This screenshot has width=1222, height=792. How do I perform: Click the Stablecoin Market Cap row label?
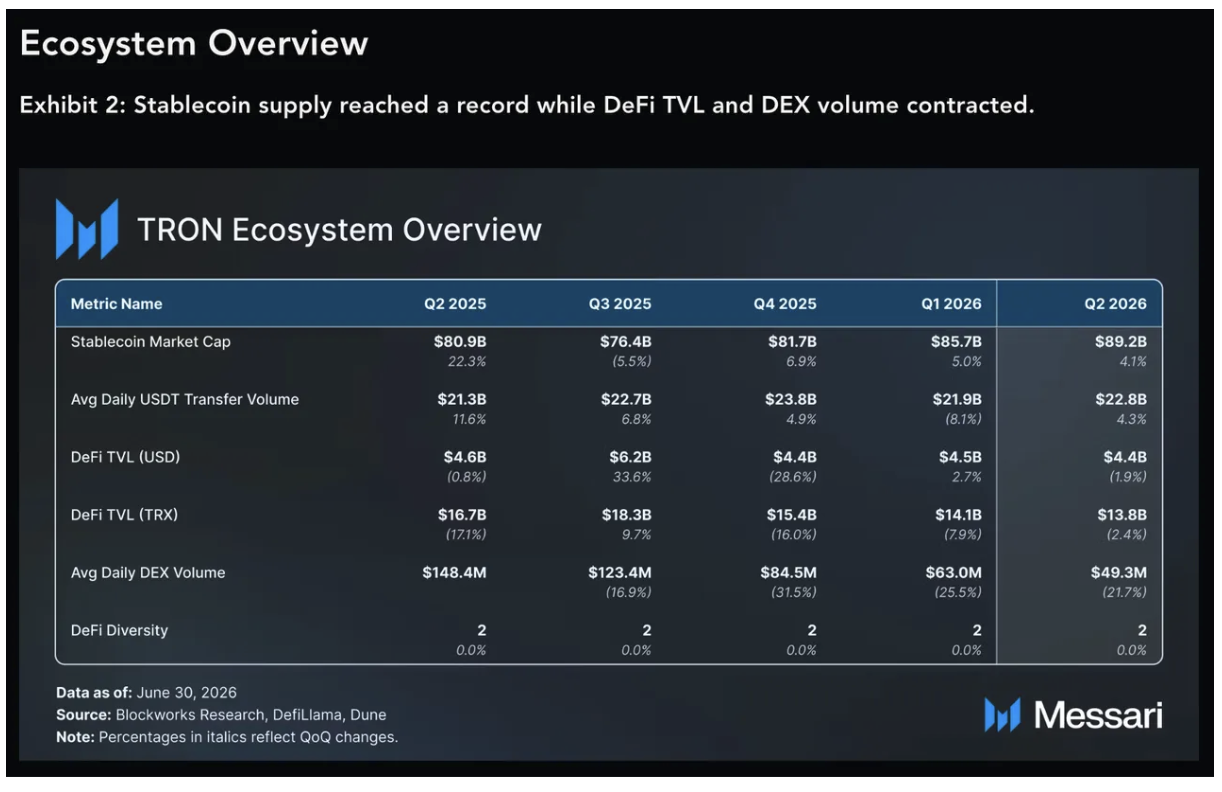[x=151, y=342]
